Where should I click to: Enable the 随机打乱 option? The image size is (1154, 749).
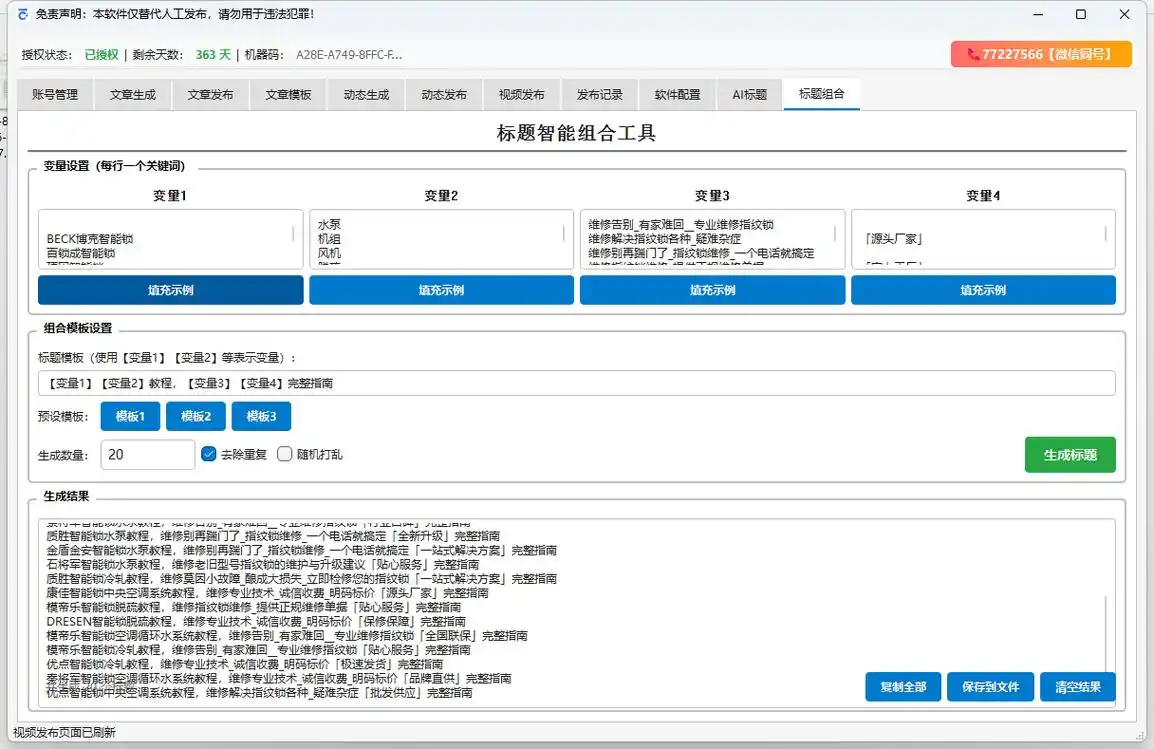286,454
